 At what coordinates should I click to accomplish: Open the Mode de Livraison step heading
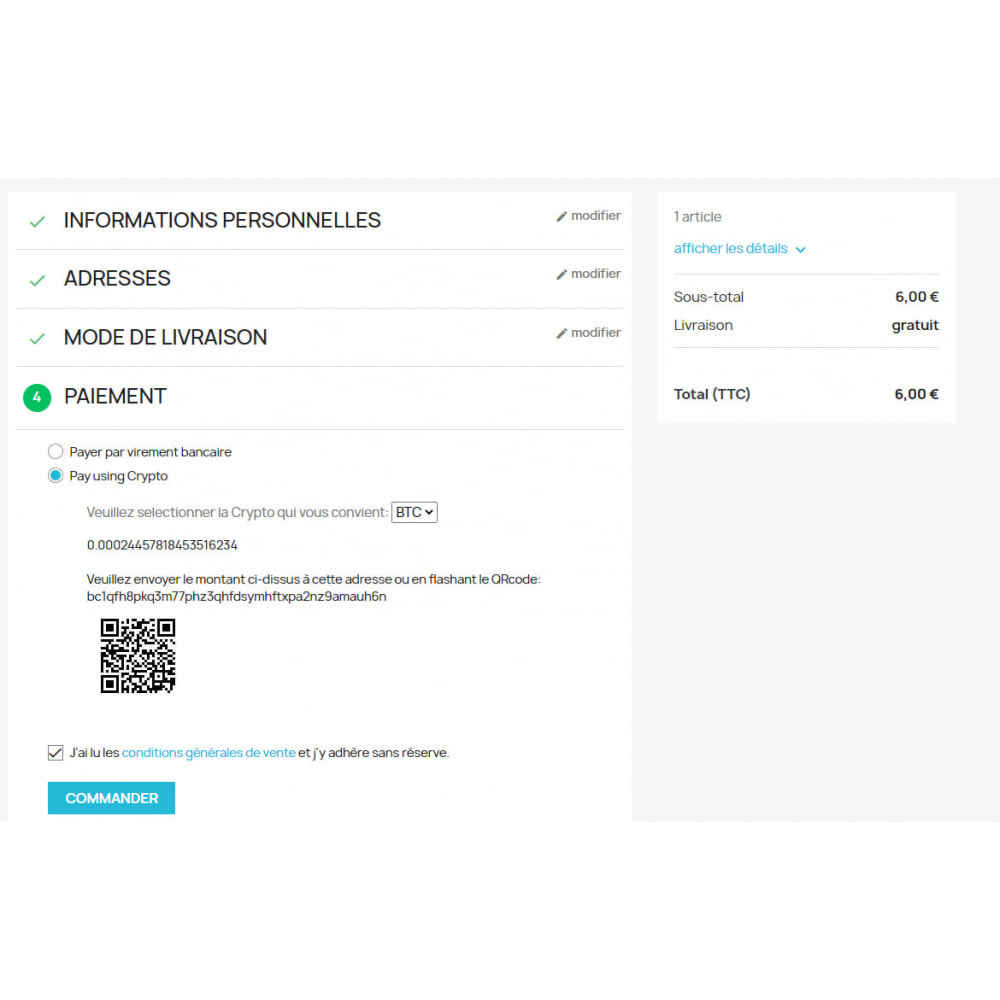pyautogui.click(x=165, y=337)
